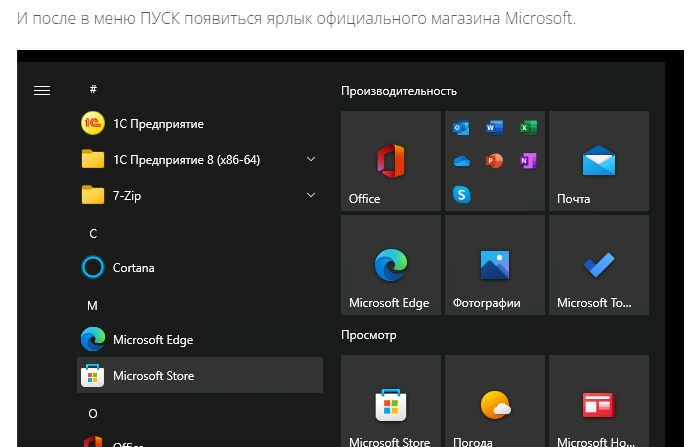Expand the 7-Zip folder chevron

pos(311,195)
